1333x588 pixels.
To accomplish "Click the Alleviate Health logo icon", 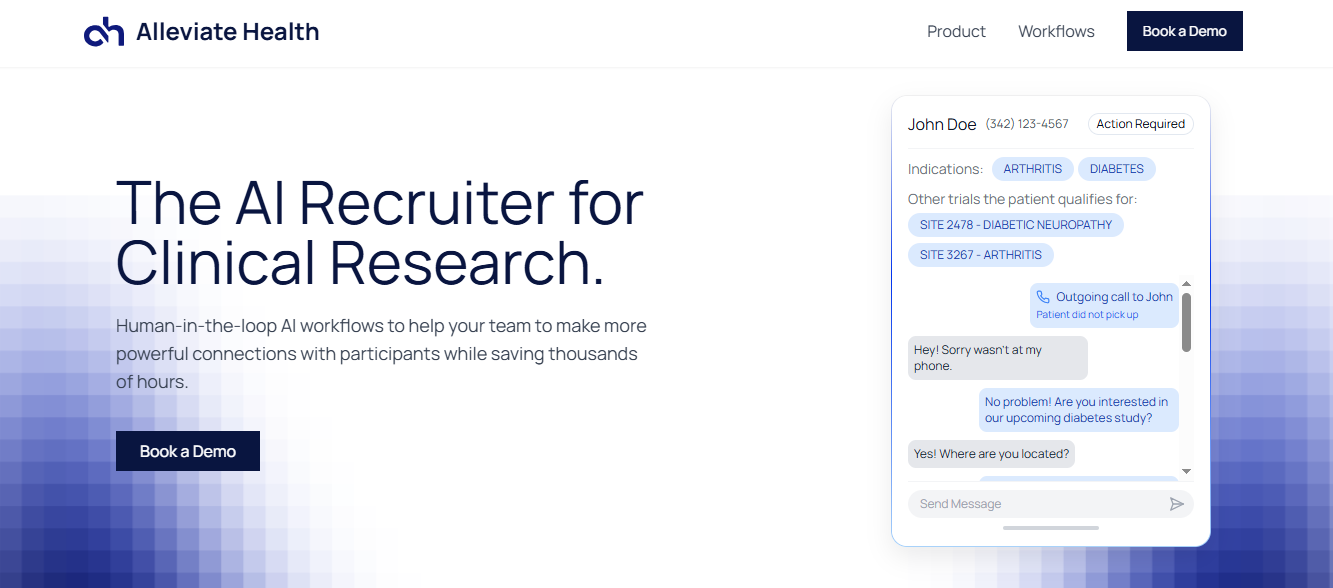I will [x=104, y=32].
